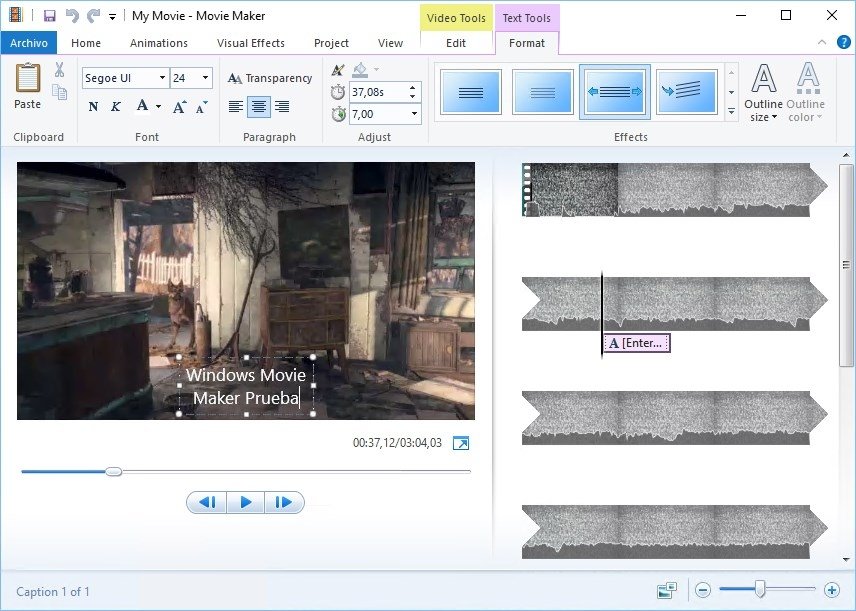Align caption text left

pyautogui.click(x=236, y=106)
